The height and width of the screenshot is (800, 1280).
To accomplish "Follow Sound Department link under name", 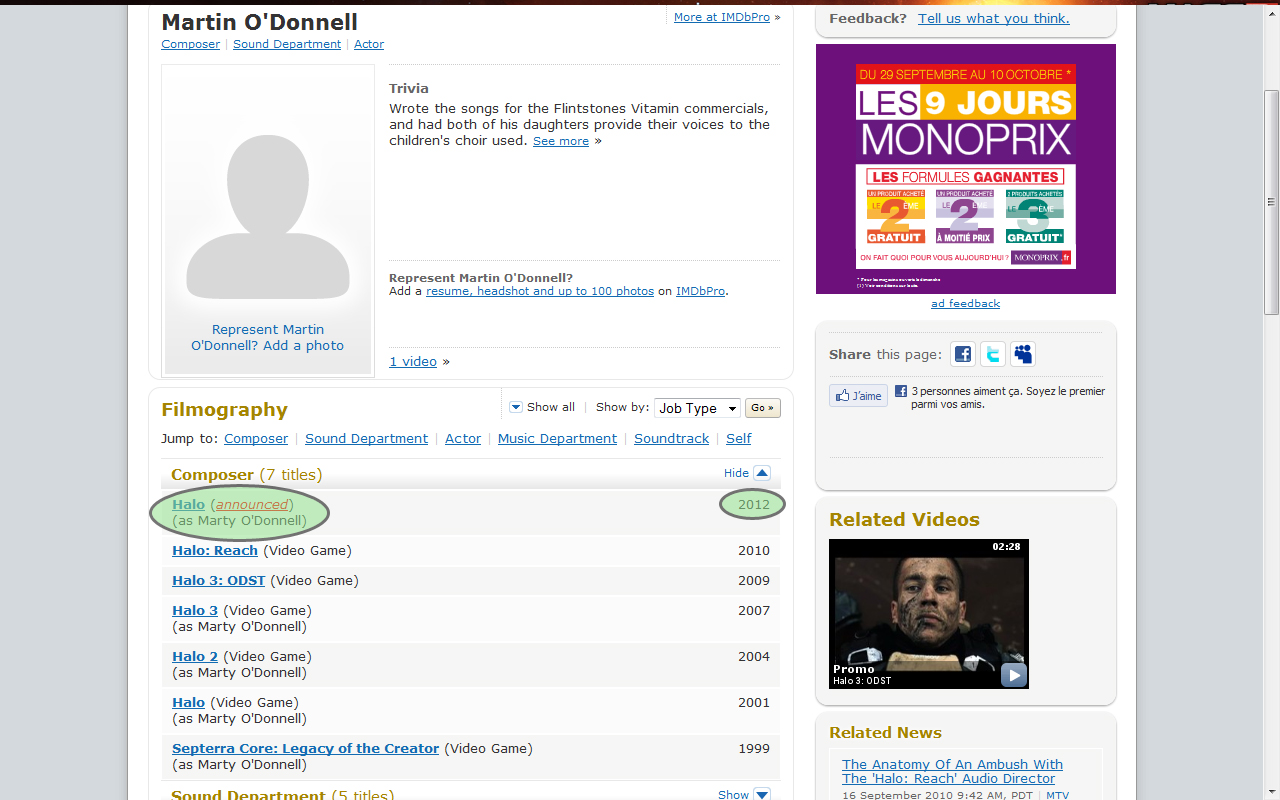I will point(287,44).
